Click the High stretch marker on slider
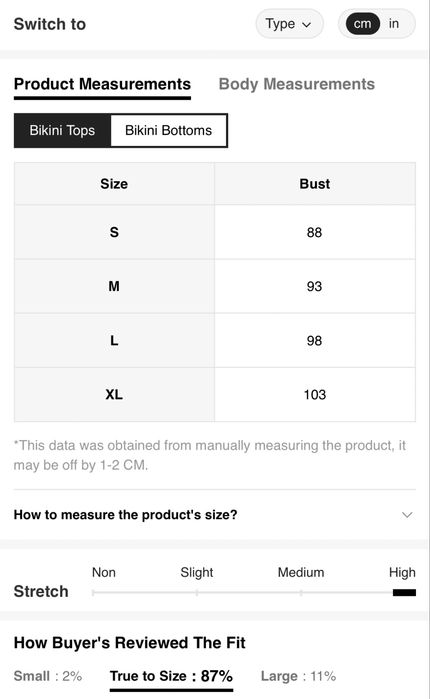The width and height of the screenshot is (430, 699). point(404,592)
